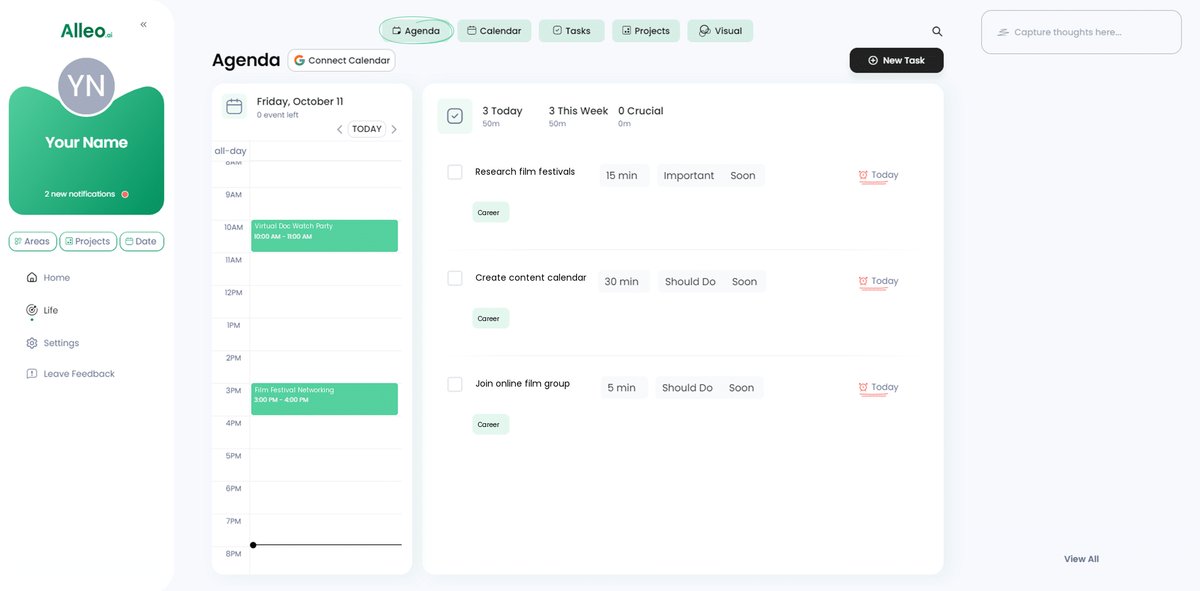Complete the Join online film group task
The image size is (1200, 591).
[x=454, y=383]
